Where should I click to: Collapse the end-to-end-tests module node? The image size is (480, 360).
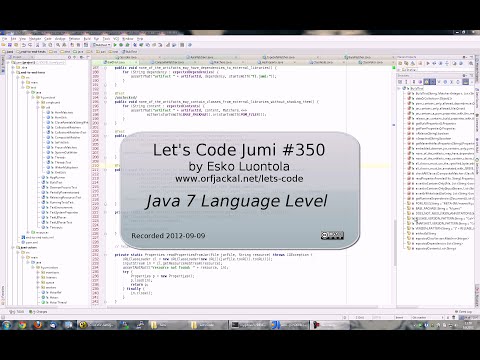tap(13, 72)
